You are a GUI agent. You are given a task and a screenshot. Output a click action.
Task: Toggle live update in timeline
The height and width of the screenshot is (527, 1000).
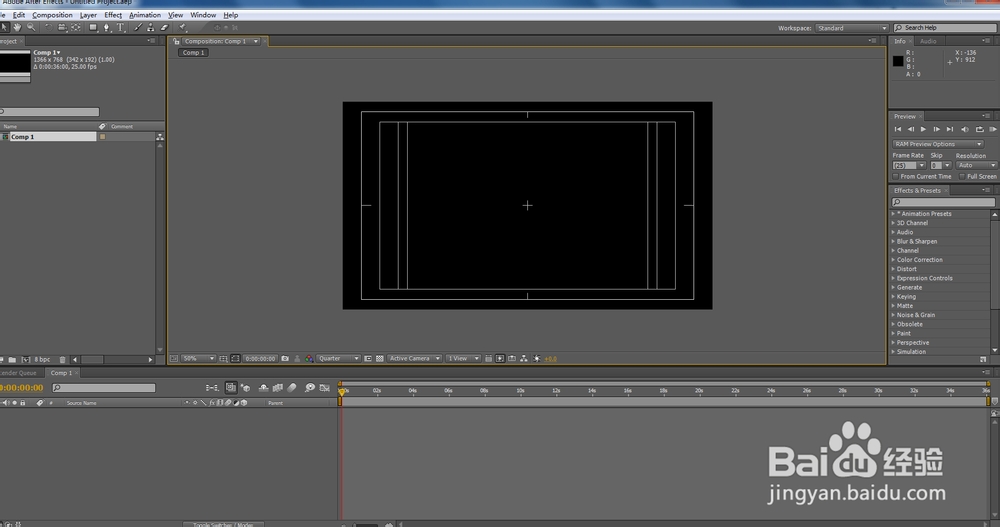(231, 388)
